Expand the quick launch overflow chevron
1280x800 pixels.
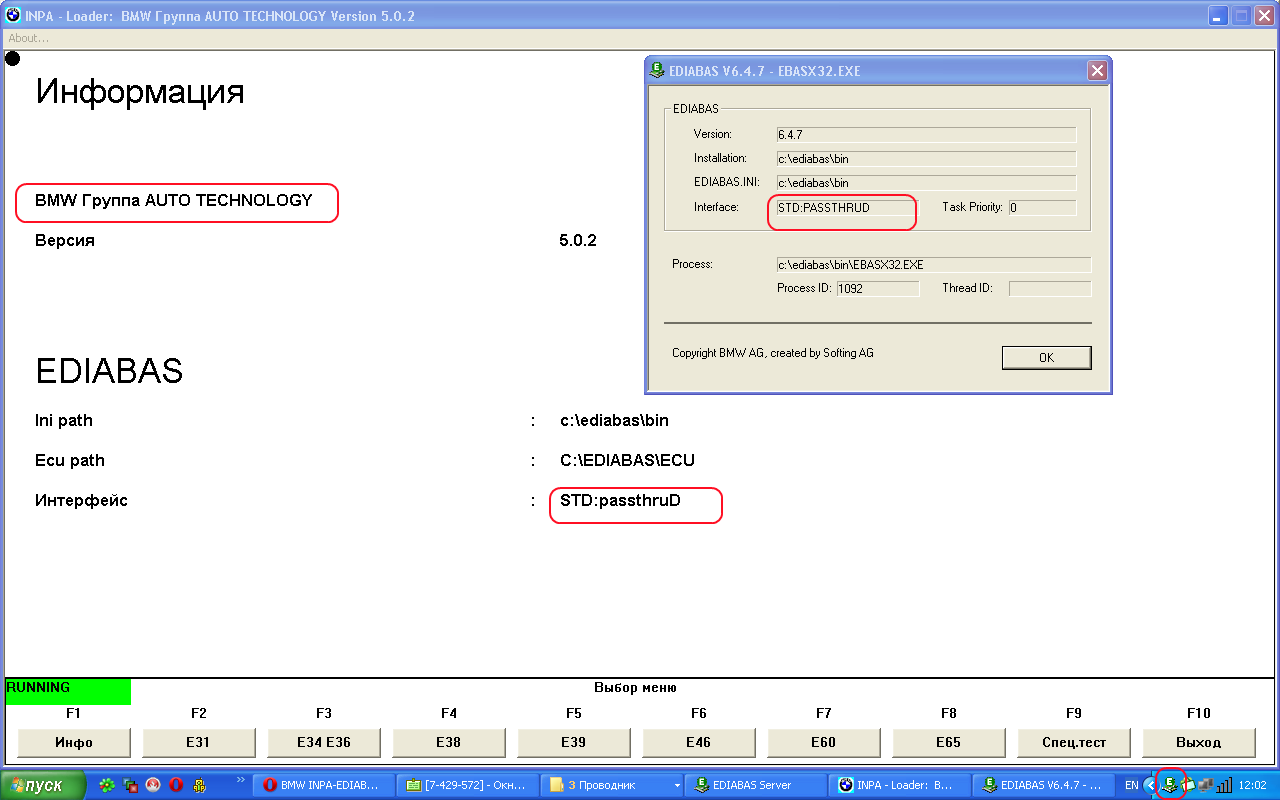coord(240,780)
